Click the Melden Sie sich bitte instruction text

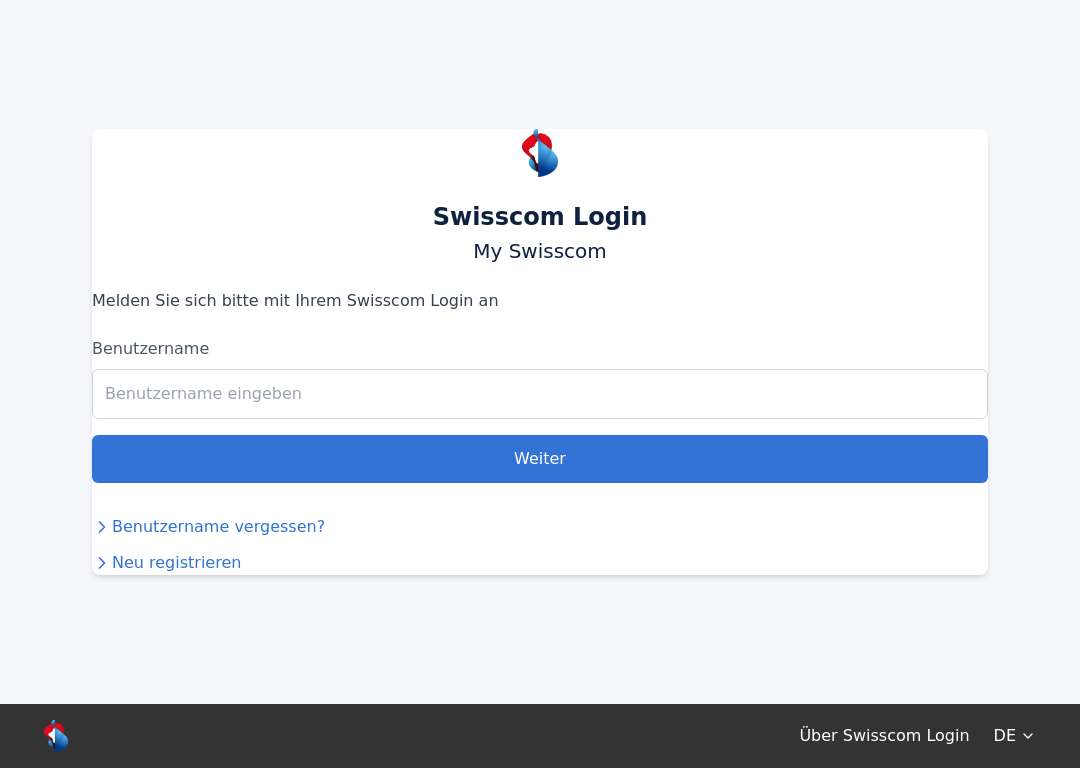tap(295, 301)
